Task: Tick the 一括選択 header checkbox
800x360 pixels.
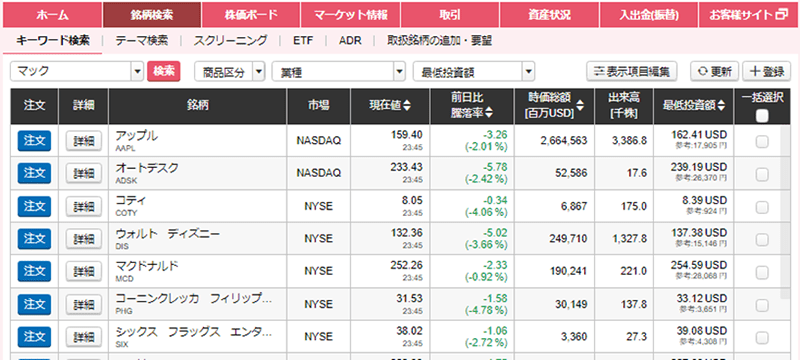Action: (x=762, y=117)
